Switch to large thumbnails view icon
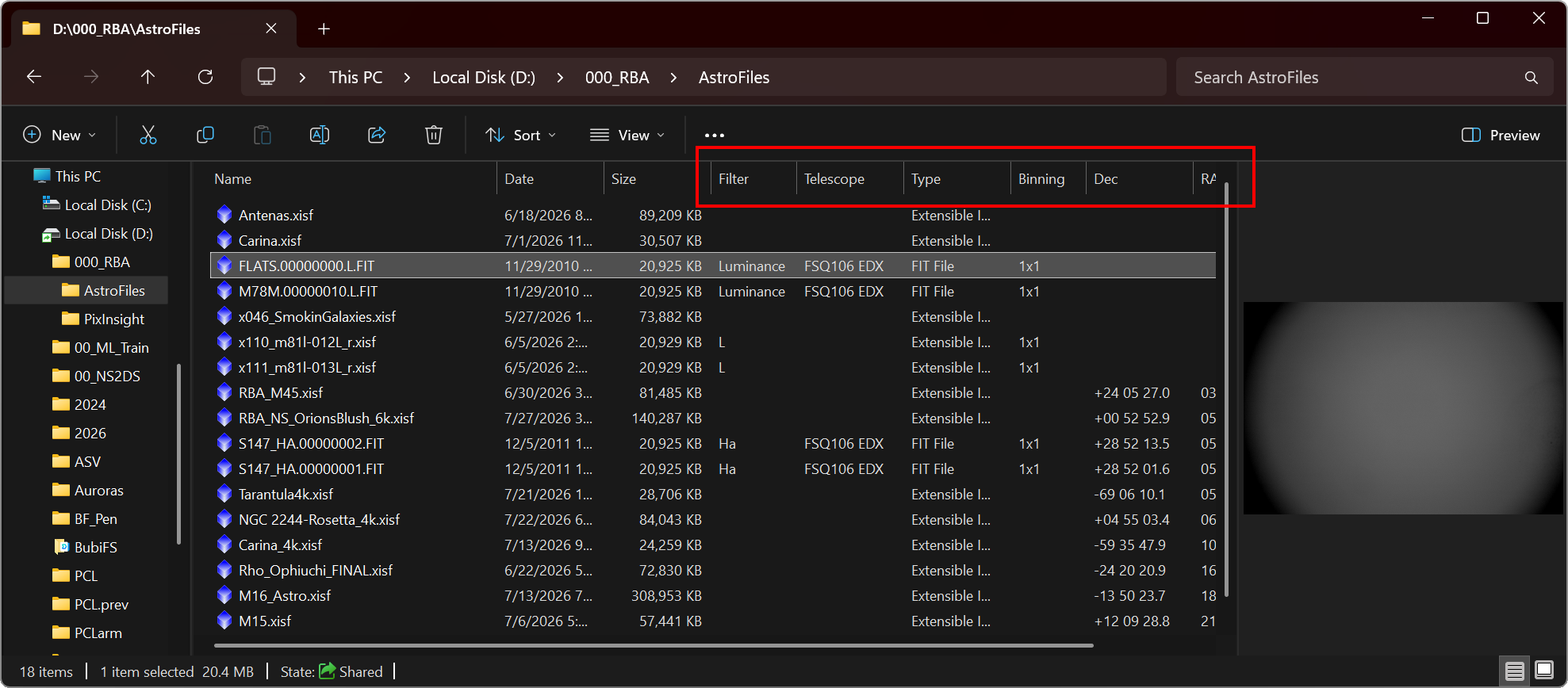This screenshot has height=688, width=1568. (x=1544, y=671)
